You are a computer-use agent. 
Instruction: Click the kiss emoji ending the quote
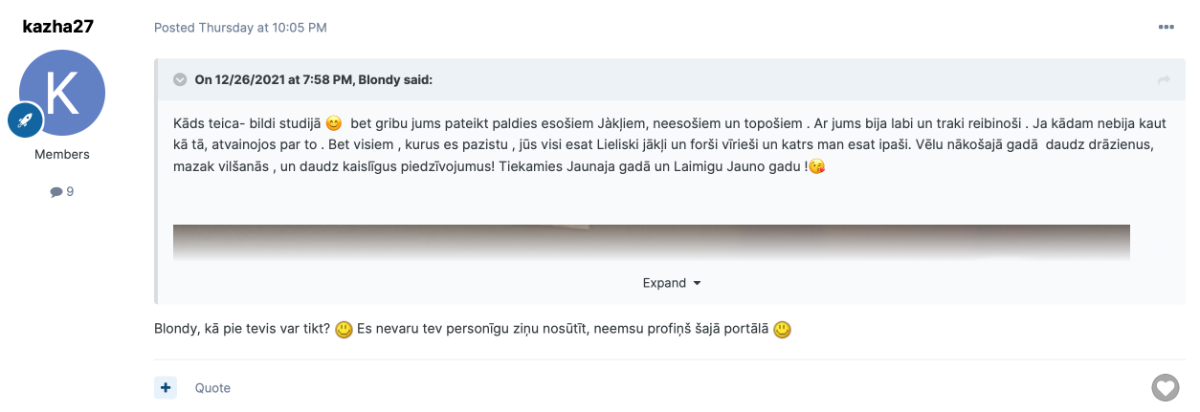819,168
